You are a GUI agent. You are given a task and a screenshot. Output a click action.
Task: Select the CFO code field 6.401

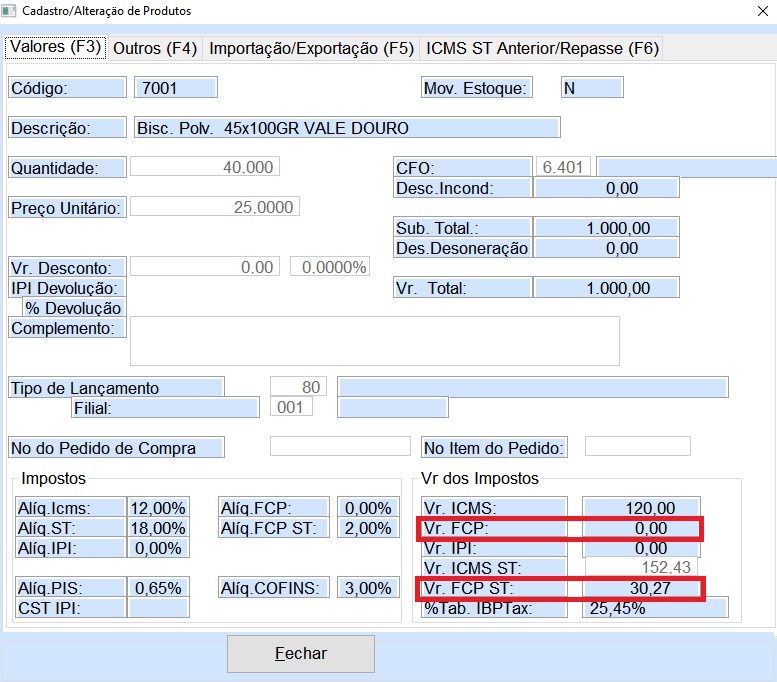563,167
